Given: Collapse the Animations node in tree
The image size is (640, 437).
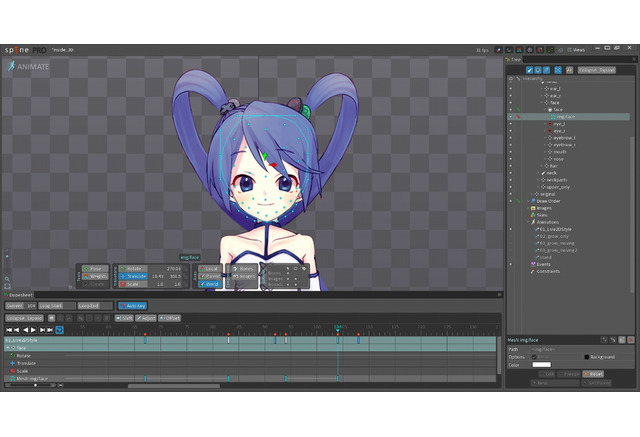Looking at the screenshot, I should (528, 222).
